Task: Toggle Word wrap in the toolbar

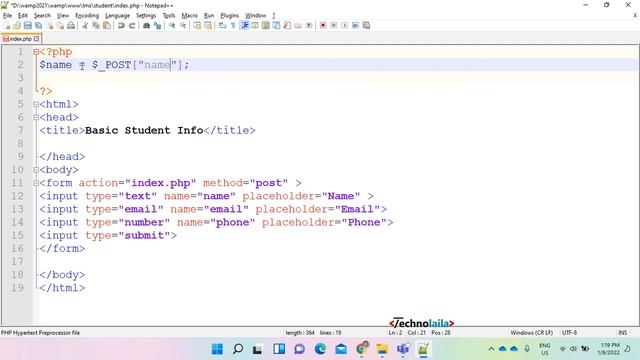Action: click(222, 25)
